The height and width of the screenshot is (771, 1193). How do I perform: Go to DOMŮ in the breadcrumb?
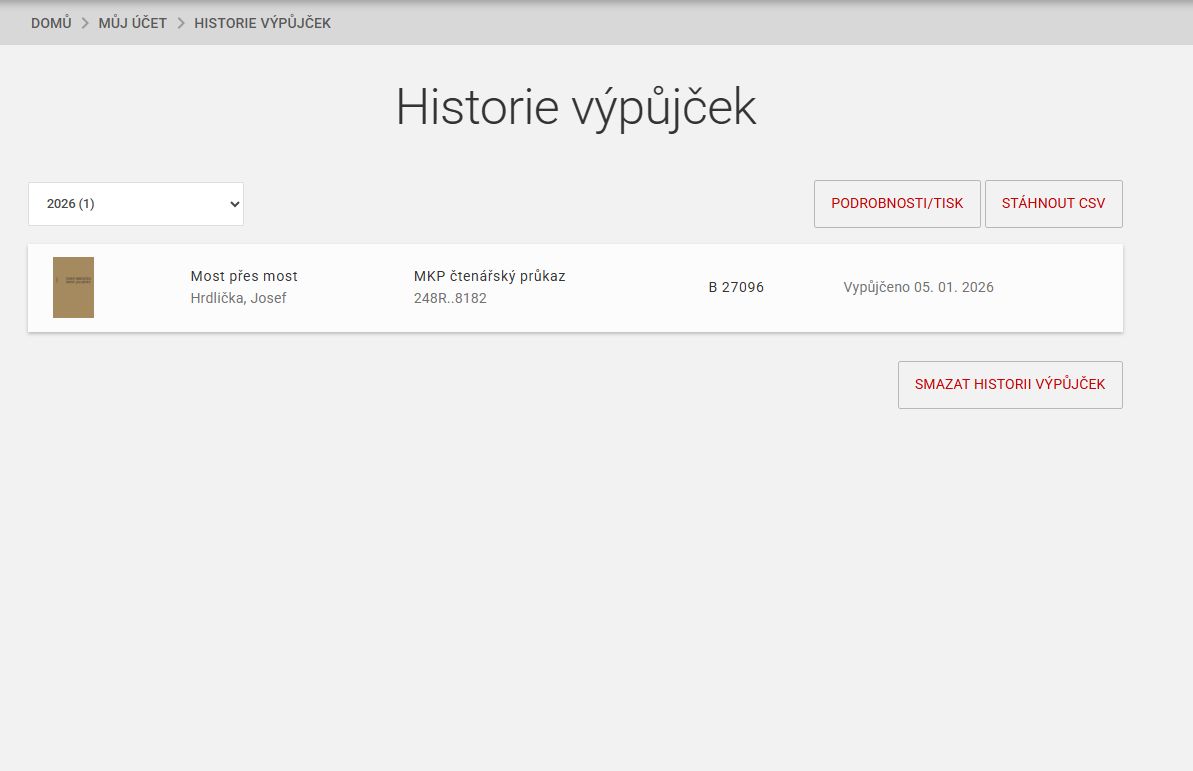51,23
